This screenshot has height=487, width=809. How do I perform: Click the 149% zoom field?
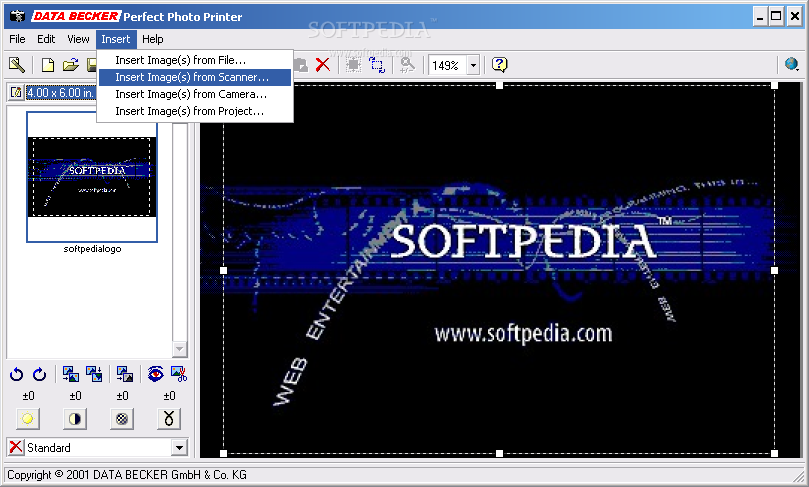(x=447, y=66)
